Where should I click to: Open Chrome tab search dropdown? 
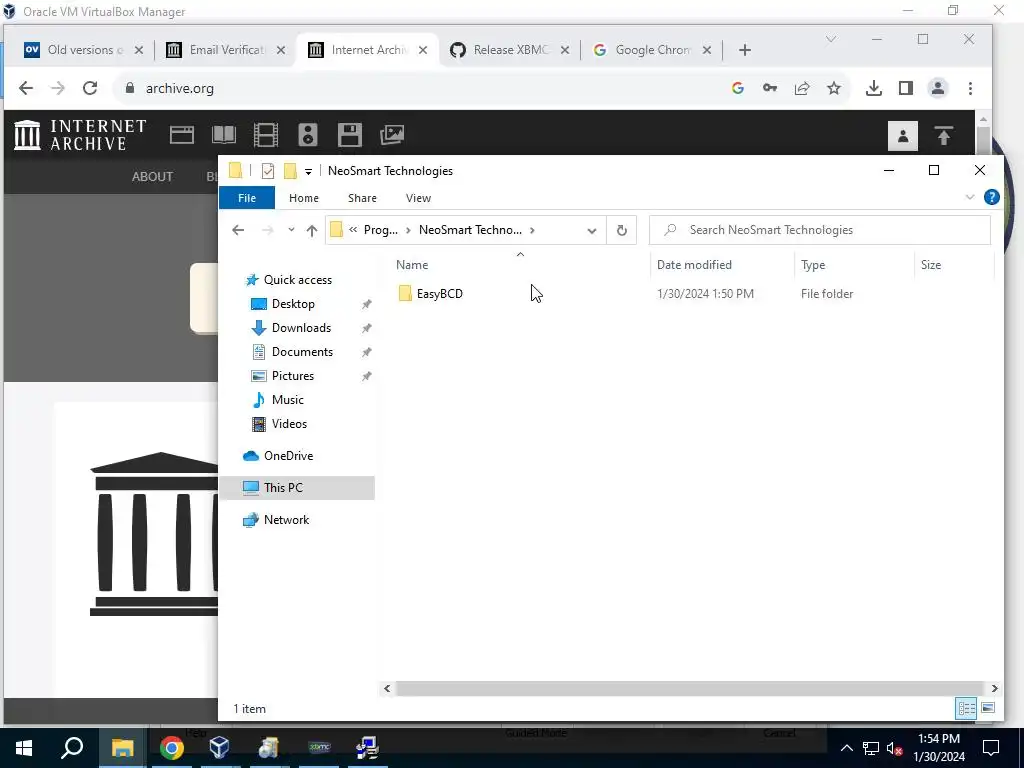point(831,39)
